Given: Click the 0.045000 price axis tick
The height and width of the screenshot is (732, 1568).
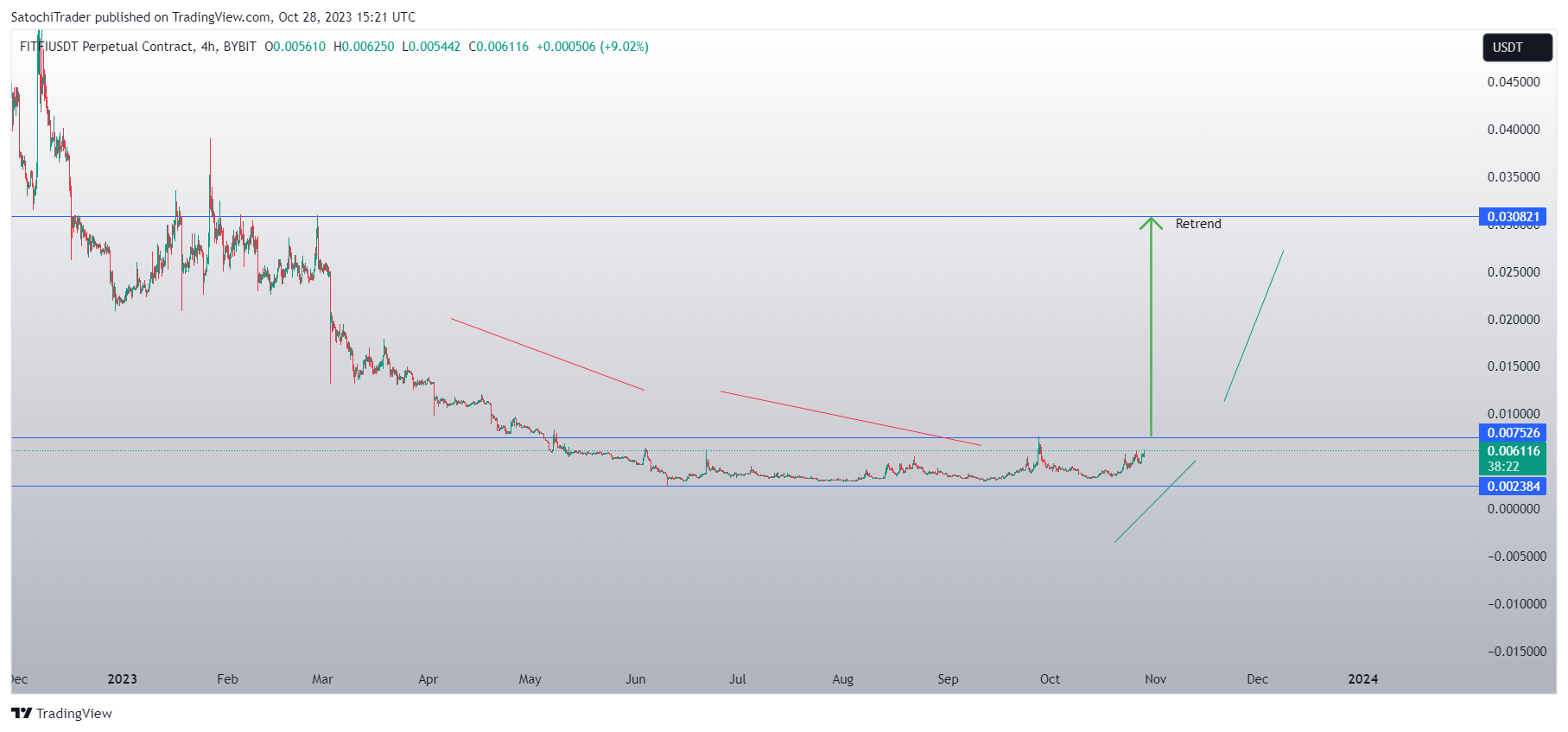Looking at the screenshot, I should pos(1514,82).
